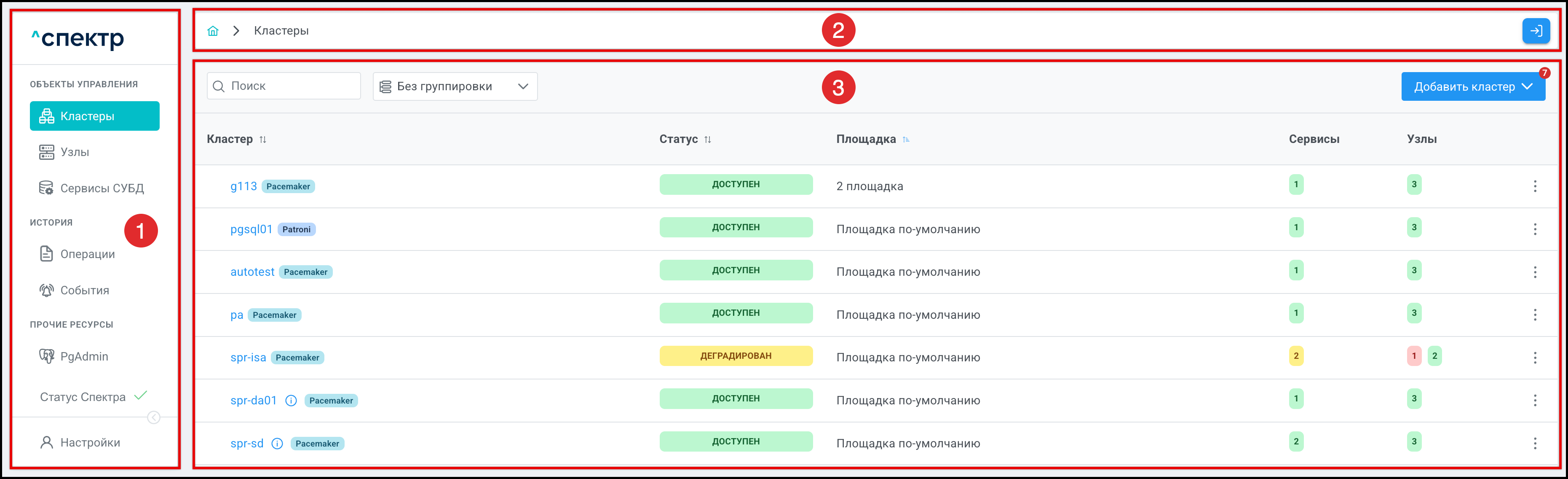Open three-dot menu for pgsql01 row
The width and height of the screenshot is (1568, 479).
pyautogui.click(x=1535, y=229)
